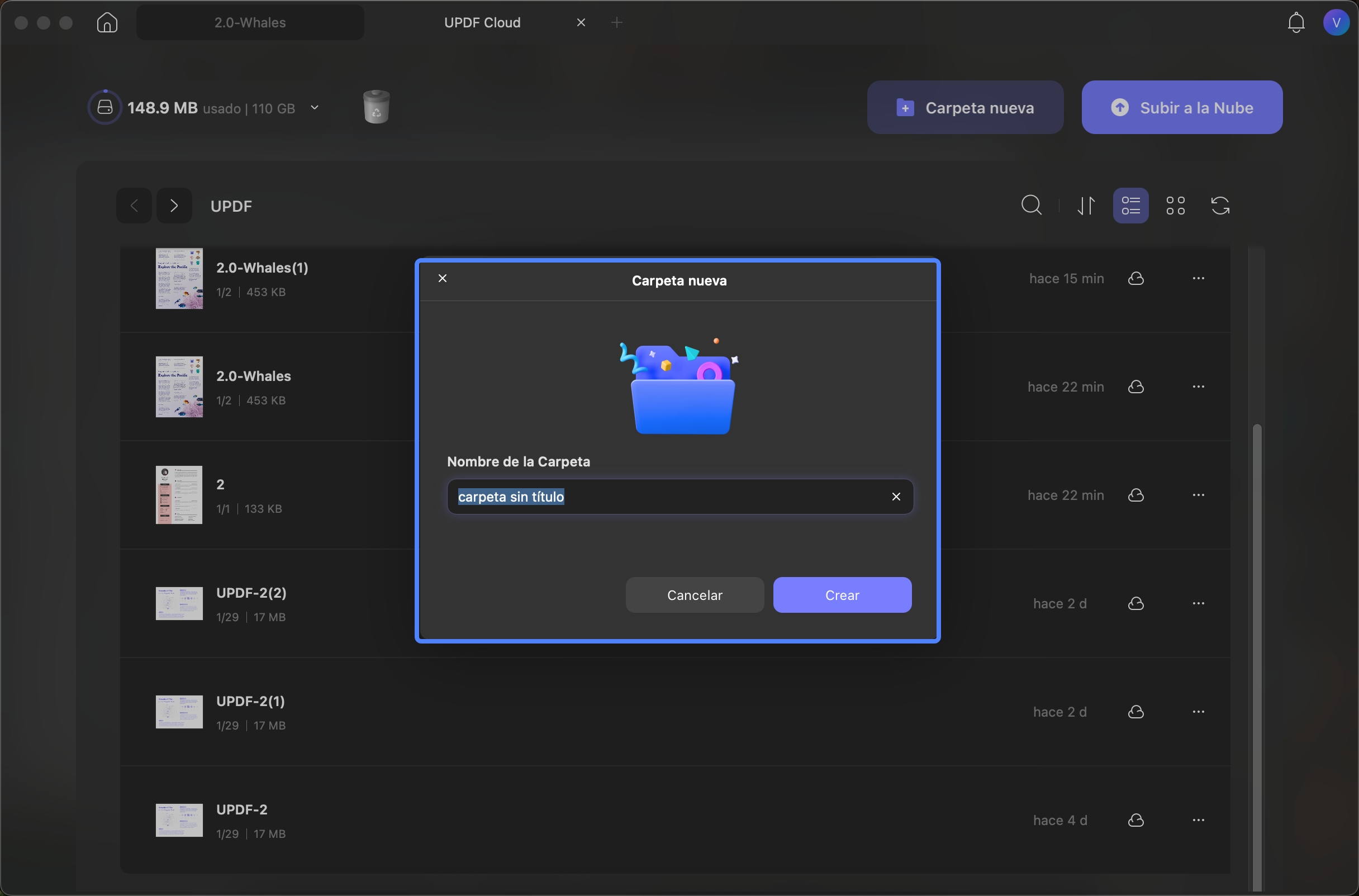This screenshot has width=1359, height=896.
Task: Click the UPDF breadcrumb label
Action: (231, 206)
